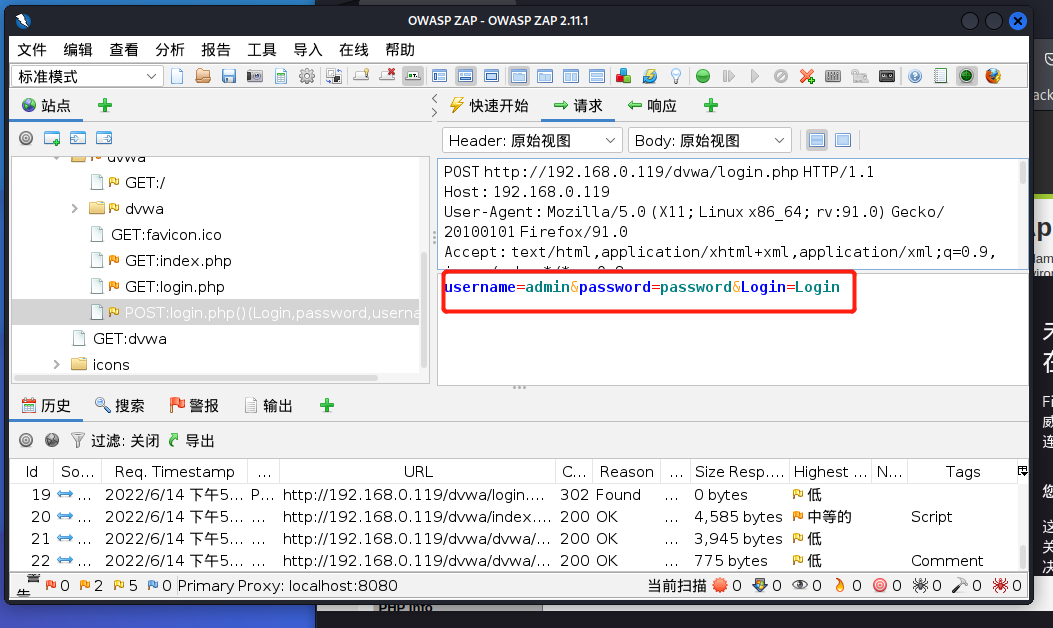Switch to the 搜索 tab

click(120, 406)
